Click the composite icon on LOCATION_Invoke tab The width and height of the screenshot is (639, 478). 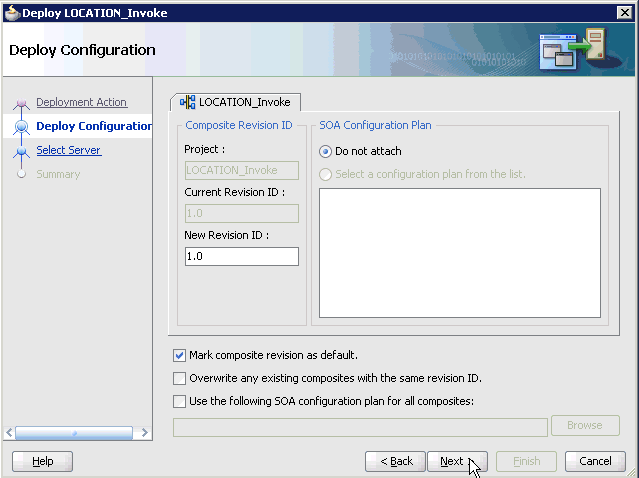(x=187, y=102)
